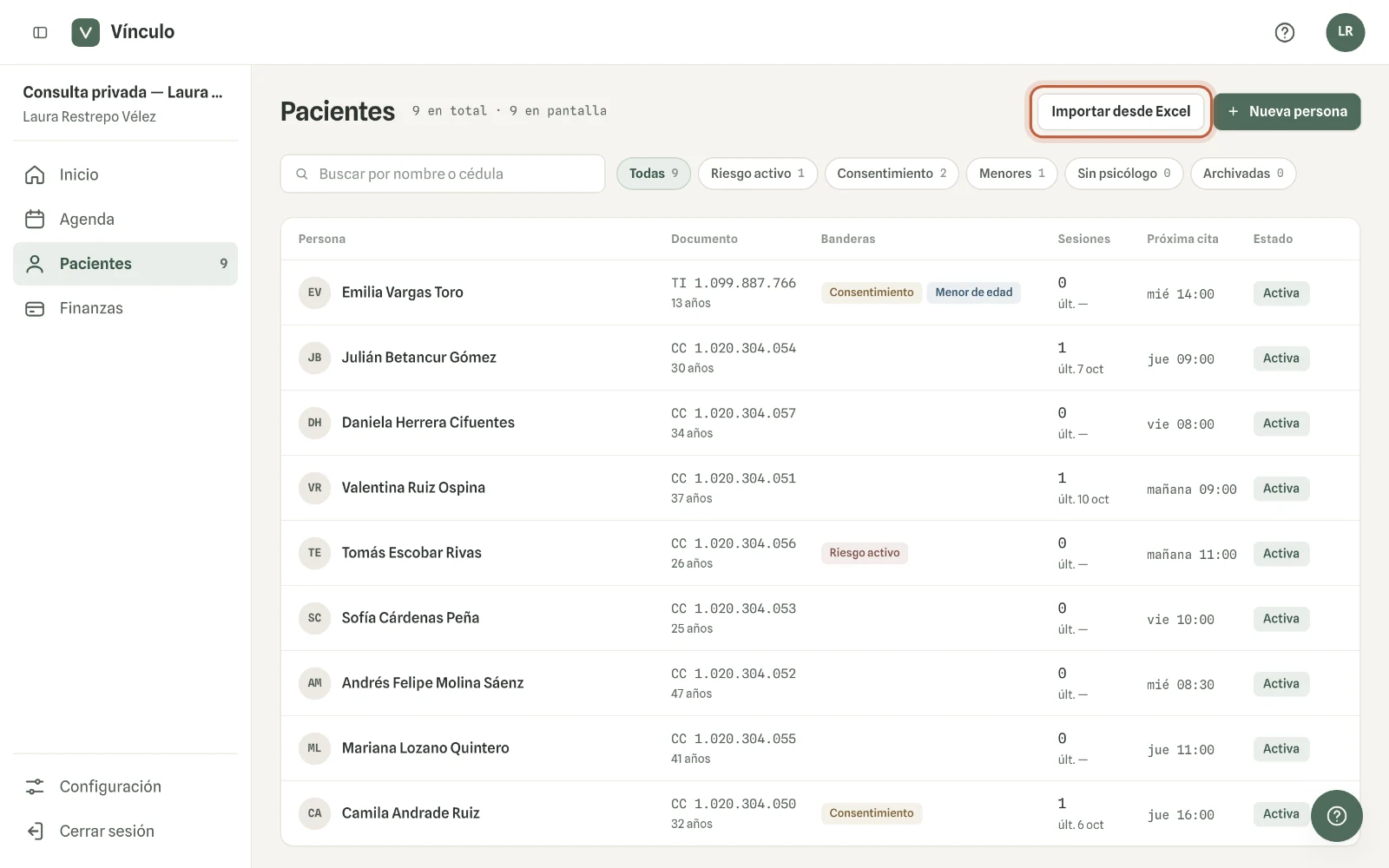Click the TE avatar for Tomás Escobar
1389x868 pixels.
(314, 553)
